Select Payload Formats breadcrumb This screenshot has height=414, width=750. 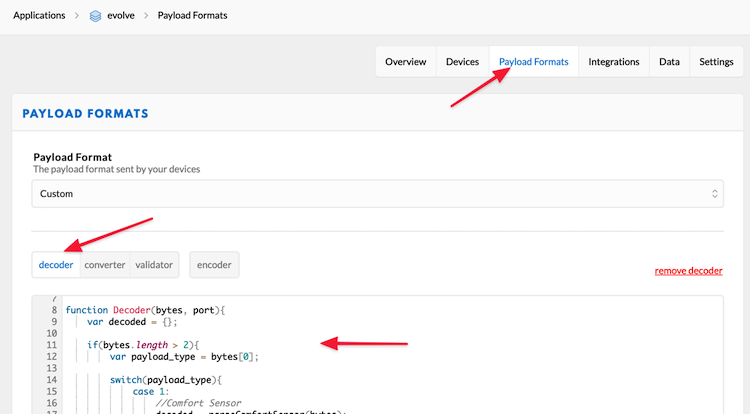[x=192, y=15]
